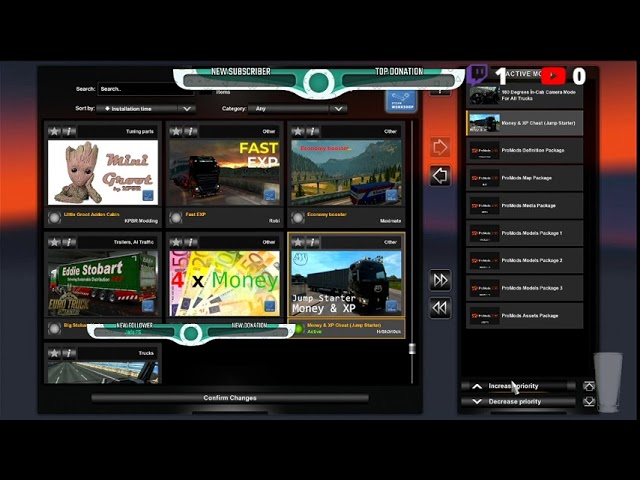Select ProMods Assets Package in active list
640x480 pixels.
524,316
